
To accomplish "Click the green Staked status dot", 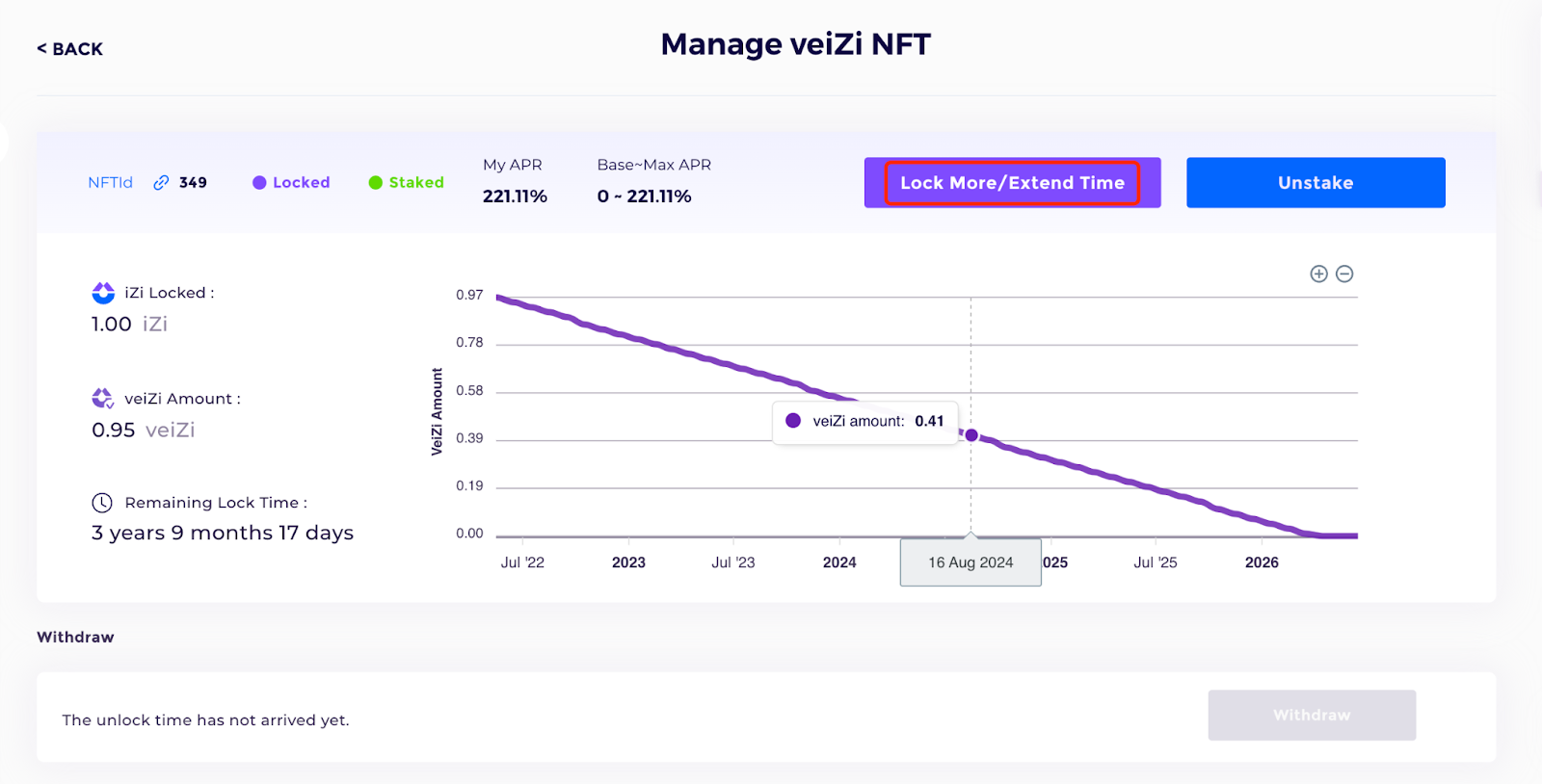I will pos(376,183).
